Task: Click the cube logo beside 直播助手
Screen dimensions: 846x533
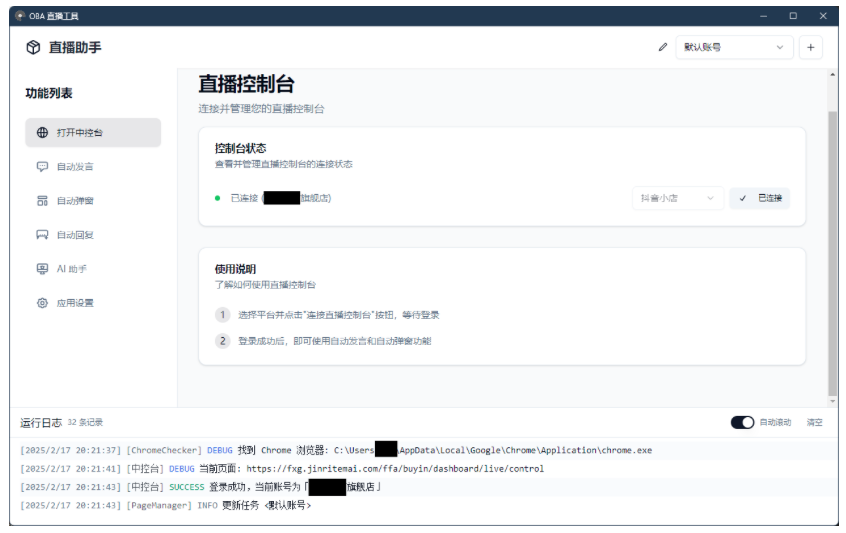Action: 33,47
